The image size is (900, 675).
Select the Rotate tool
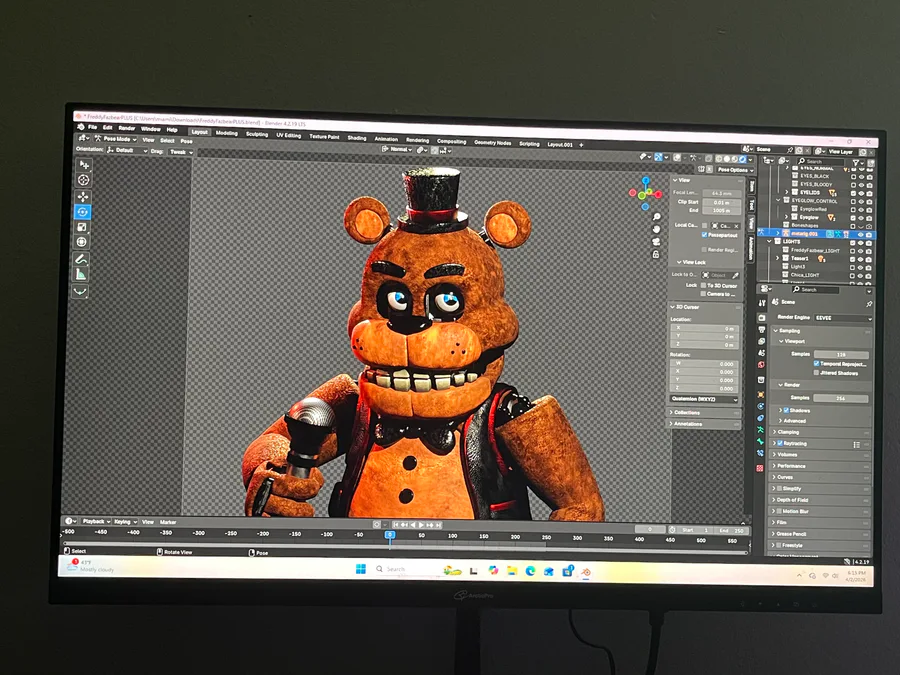[83, 212]
